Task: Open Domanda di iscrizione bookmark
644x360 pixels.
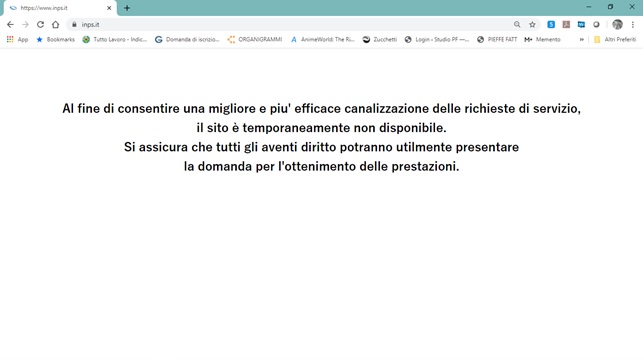Action: point(187,39)
